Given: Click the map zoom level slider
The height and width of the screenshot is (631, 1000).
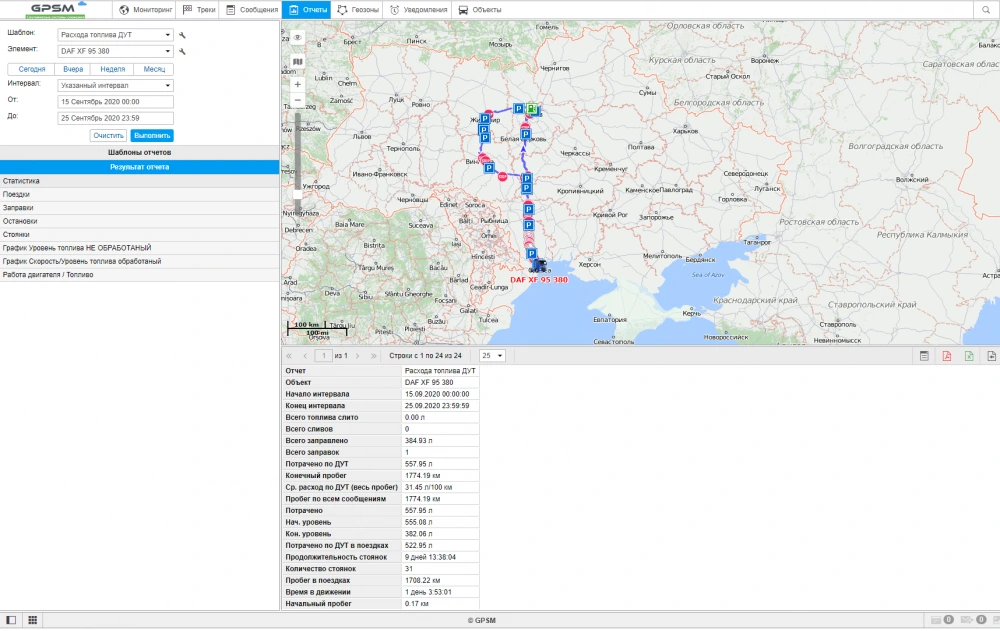Looking at the screenshot, I should 297,150.
